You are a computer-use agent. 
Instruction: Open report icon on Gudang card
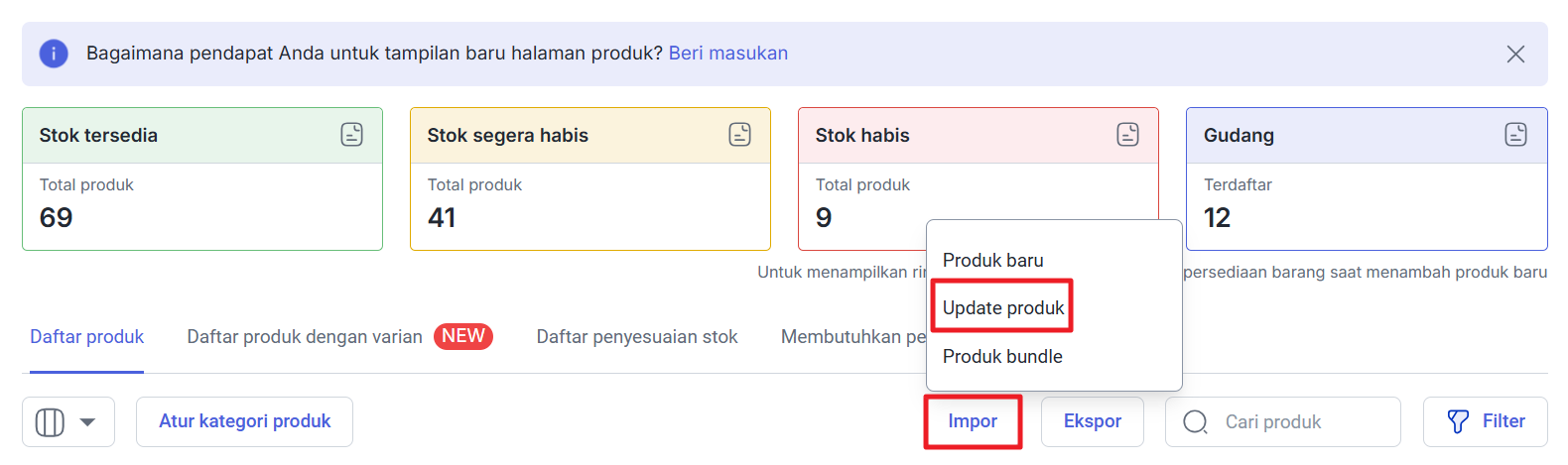1516,135
